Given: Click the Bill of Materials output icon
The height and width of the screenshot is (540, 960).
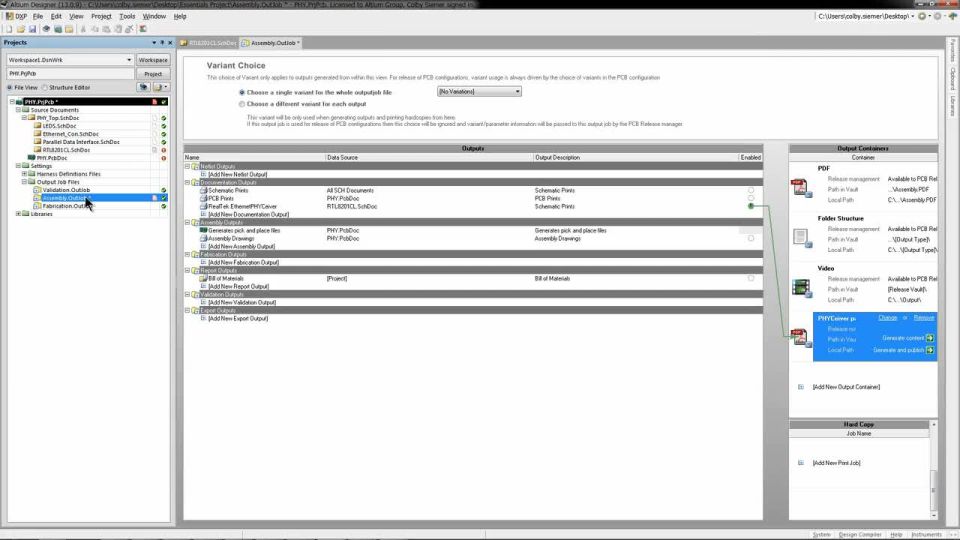Looking at the screenshot, I should point(204,279).
